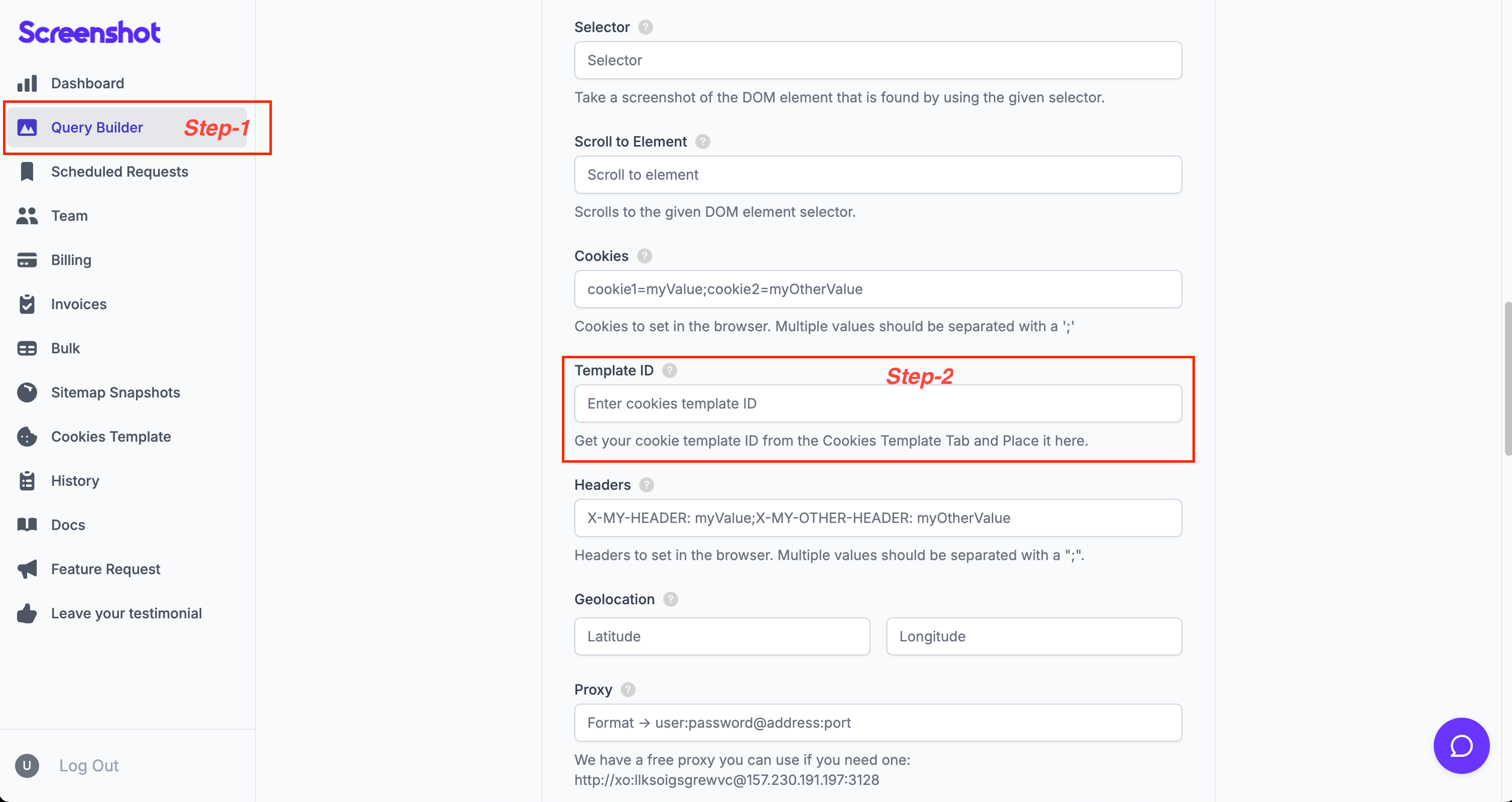Click help icon next to Geolocation

tap(670, 599)
